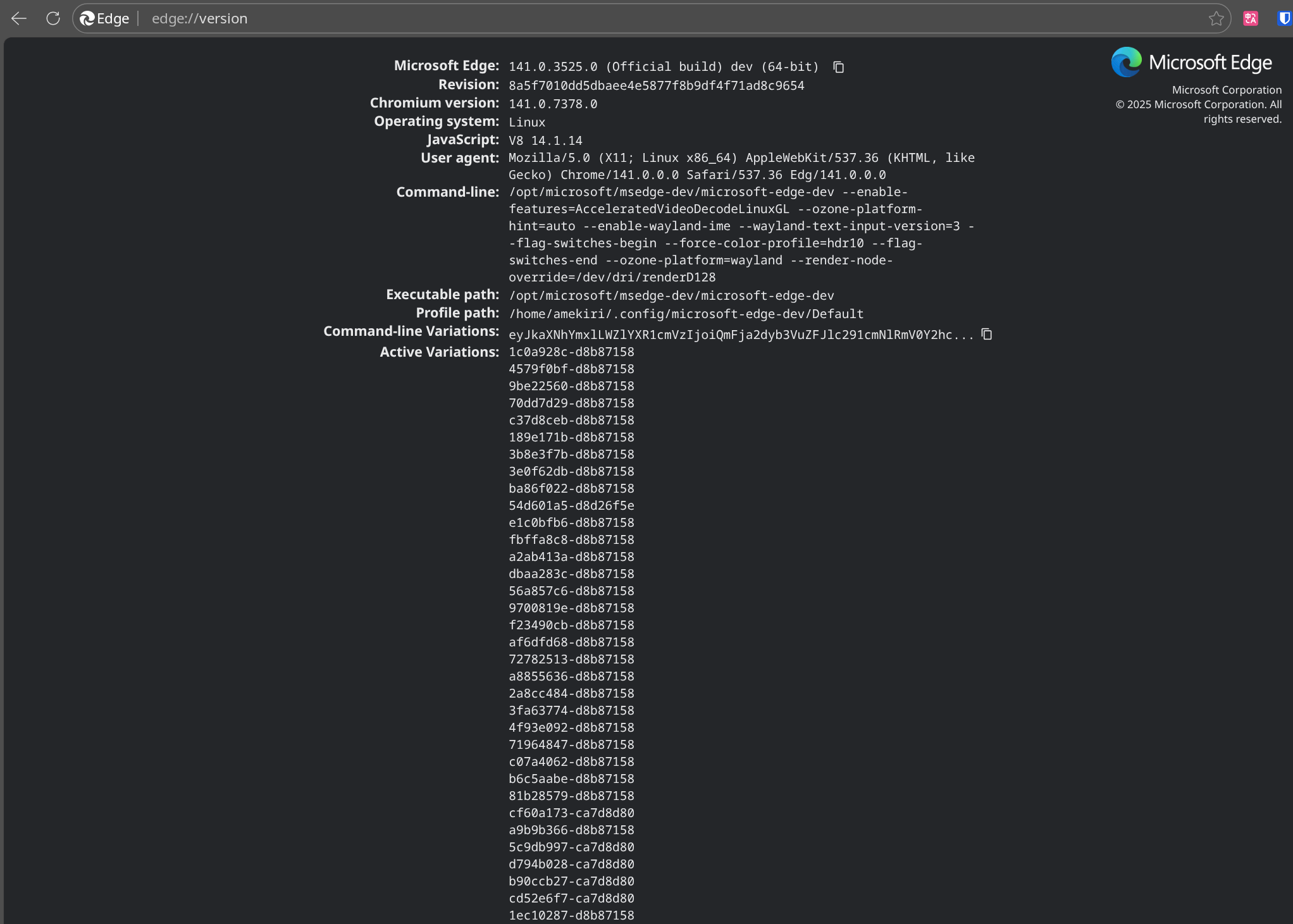Click active variation d794b028-ca7d8d80
1293x924 pixels.
[571, 864]
